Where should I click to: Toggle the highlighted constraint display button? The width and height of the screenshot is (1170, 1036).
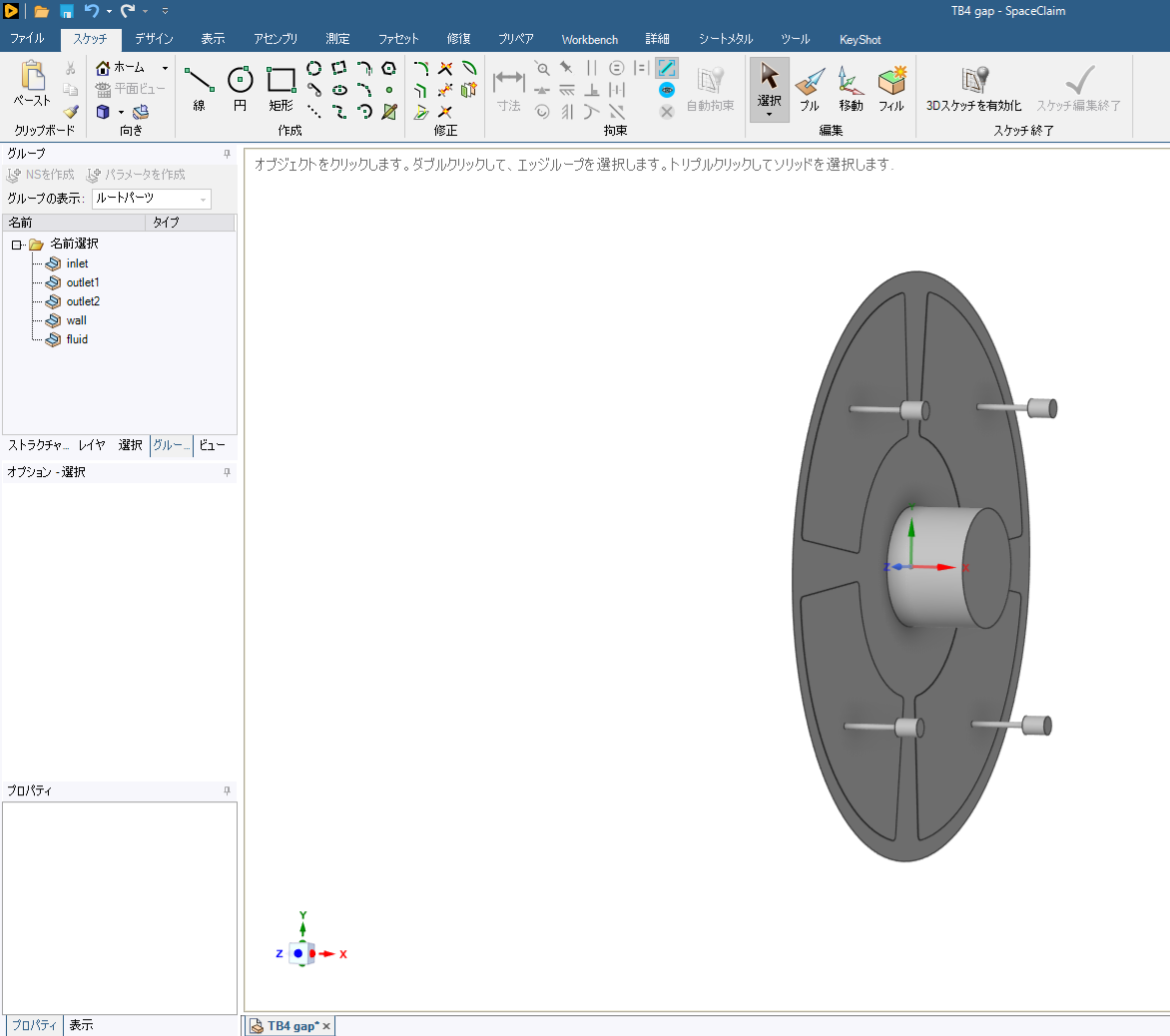[667, 68]
